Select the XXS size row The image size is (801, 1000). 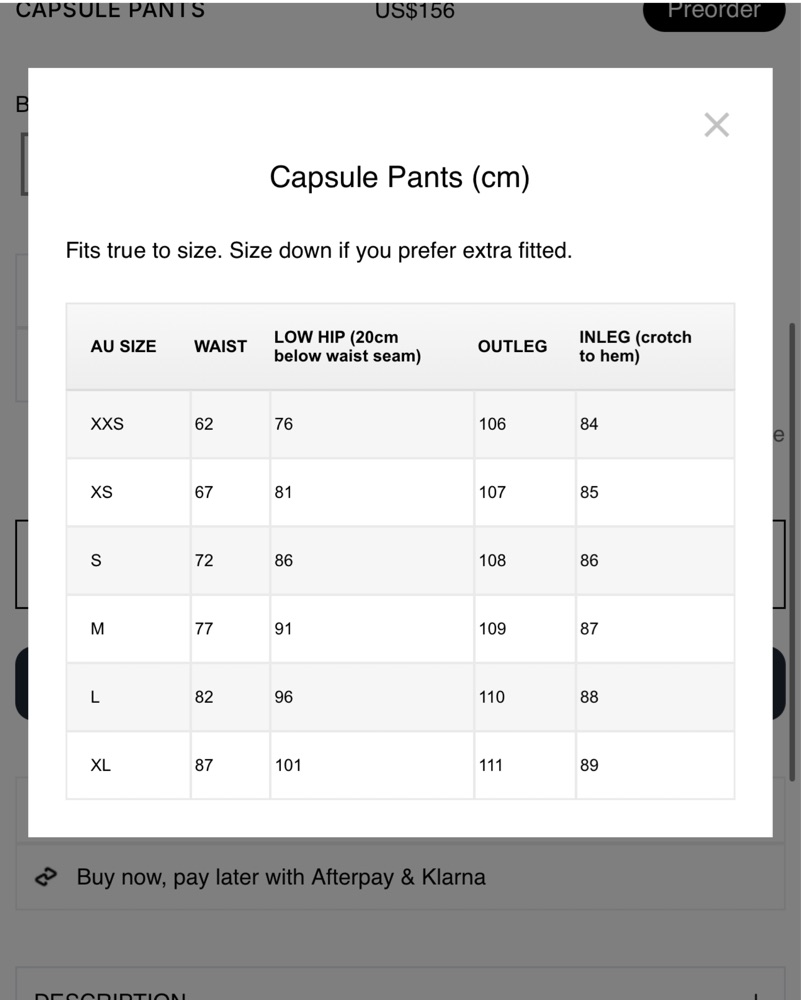[400, 424]
